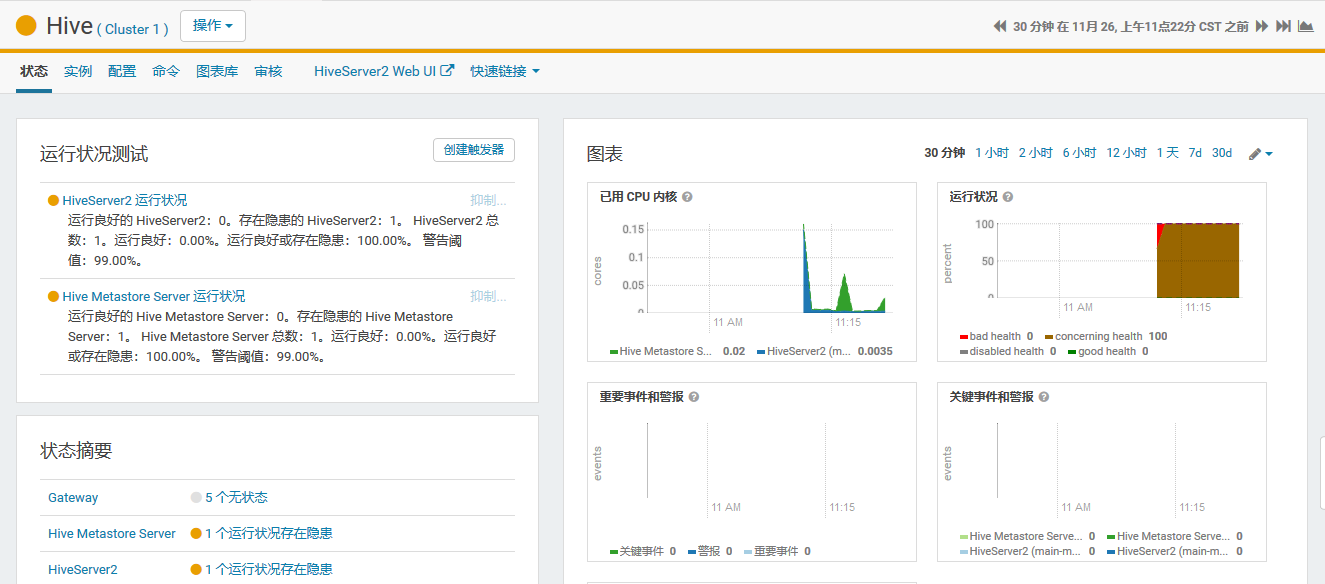
Task: Set chart range to 6 小时
Action: [1080, 153]
